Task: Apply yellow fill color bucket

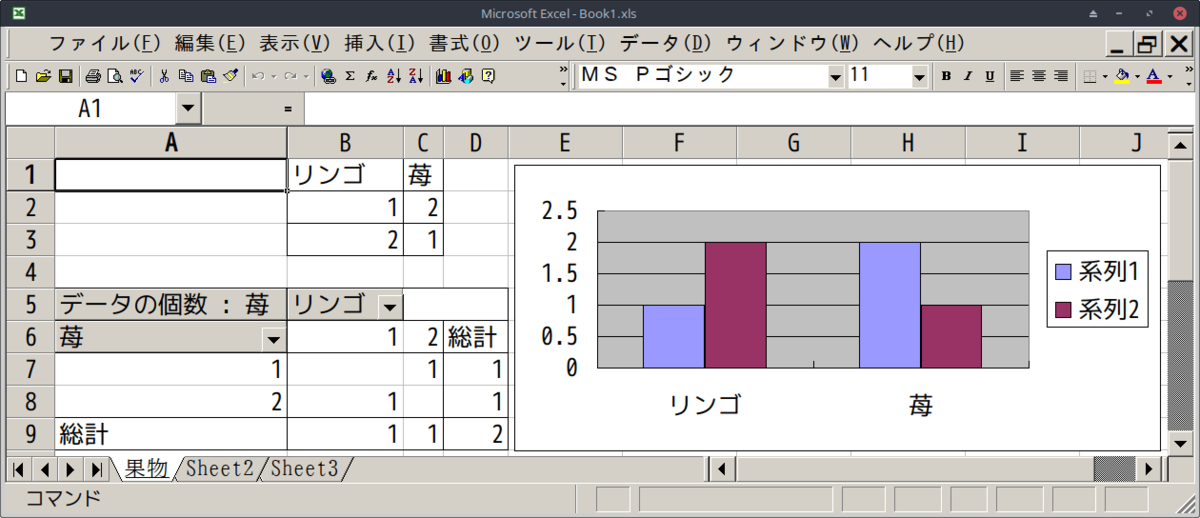Action: pyautogui.click(x=1122, y=76)
